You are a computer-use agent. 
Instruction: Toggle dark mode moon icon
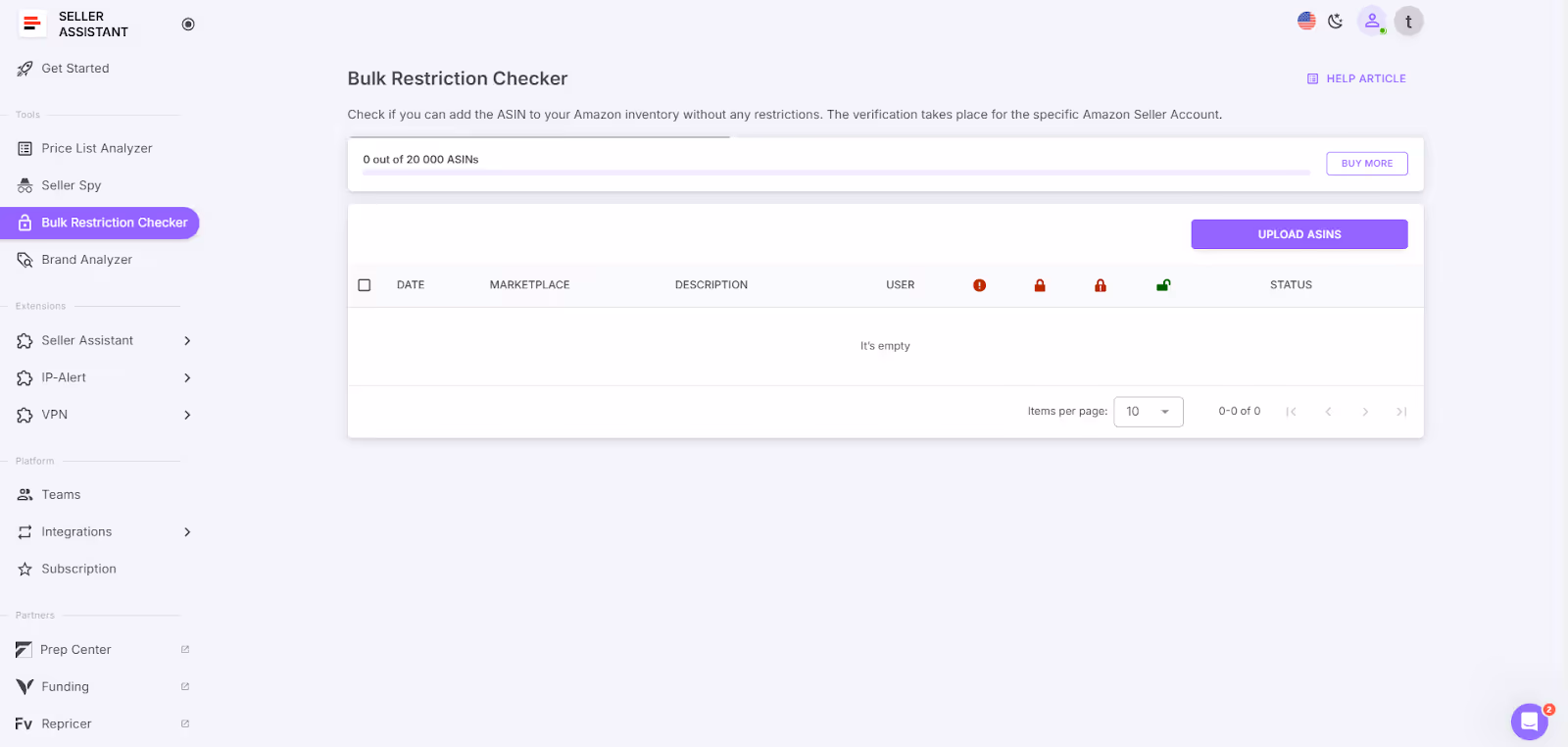[1336, 21]
